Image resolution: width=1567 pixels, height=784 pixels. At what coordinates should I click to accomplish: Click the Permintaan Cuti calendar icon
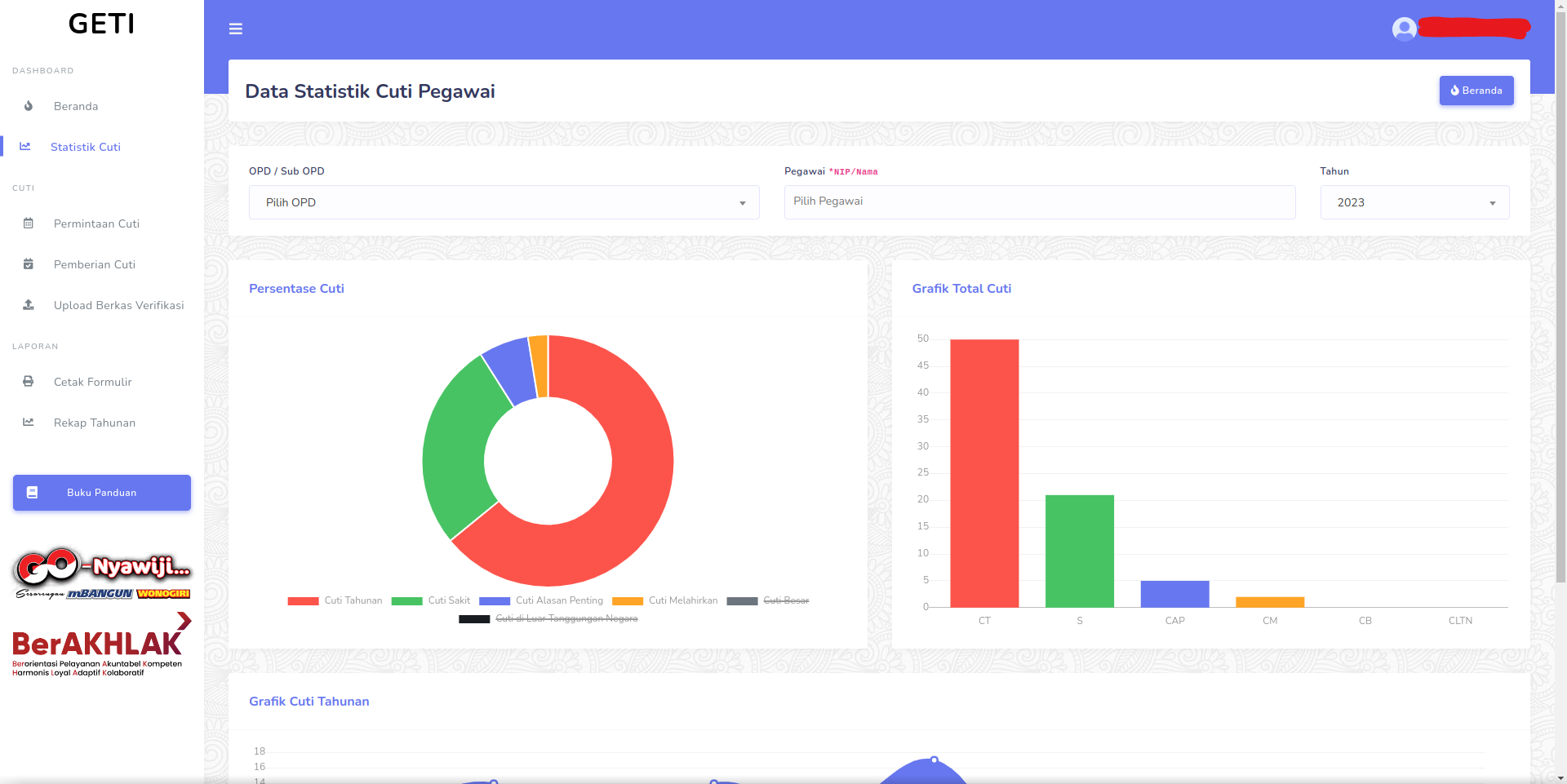(29, 224)
